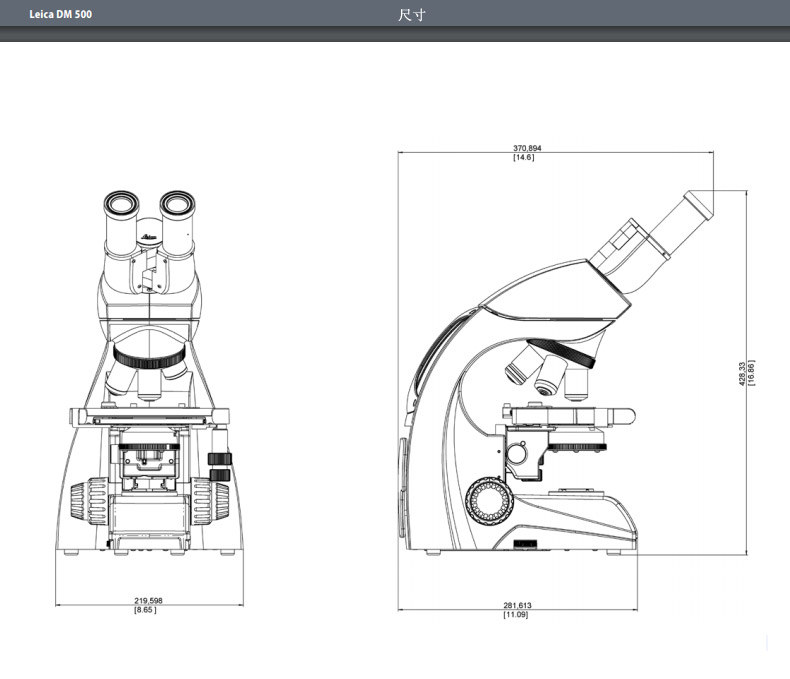Image resolution: width=790 pixels, height=679 pixels.
Task: Click the right eyepiece in front view
Action: click(179, 206)
